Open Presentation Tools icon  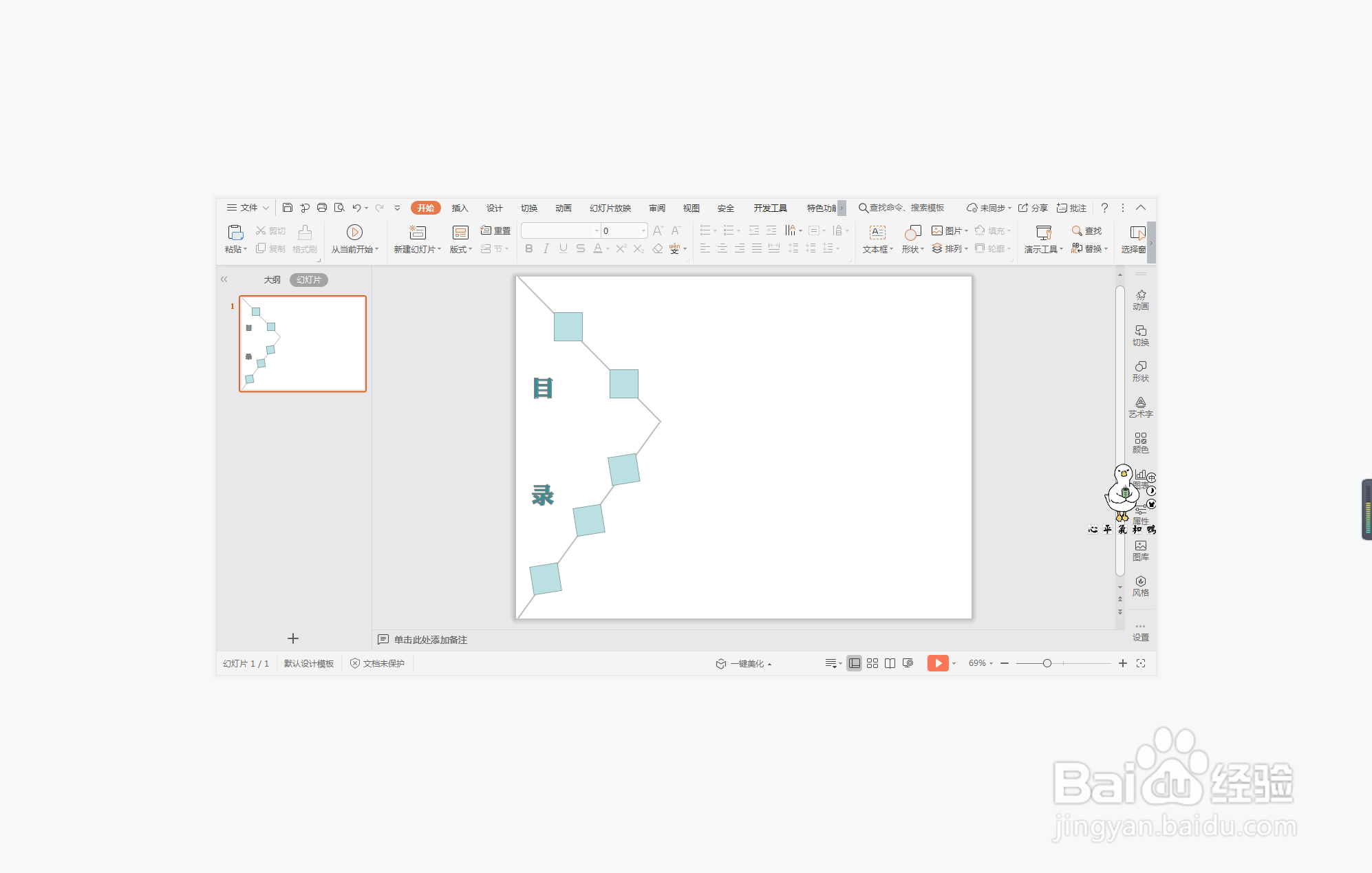pos(1043,233)
